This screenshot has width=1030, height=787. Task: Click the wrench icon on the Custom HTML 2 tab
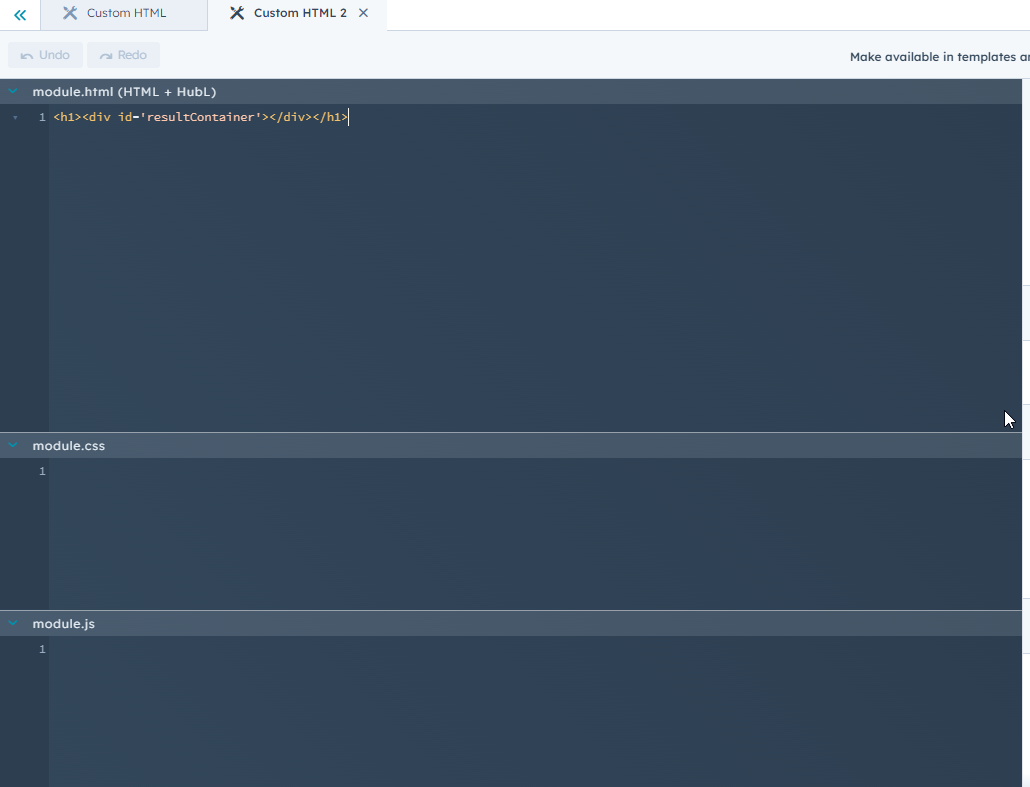[237, 14]
